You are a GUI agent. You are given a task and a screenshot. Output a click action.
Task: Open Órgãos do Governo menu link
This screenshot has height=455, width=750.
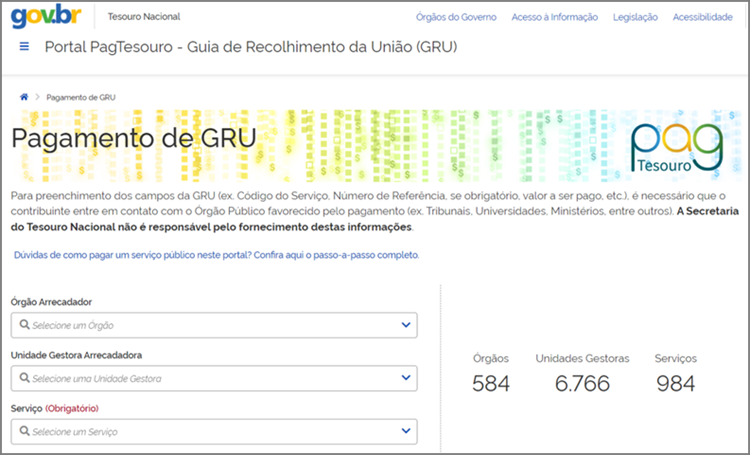tap(456, 17)
